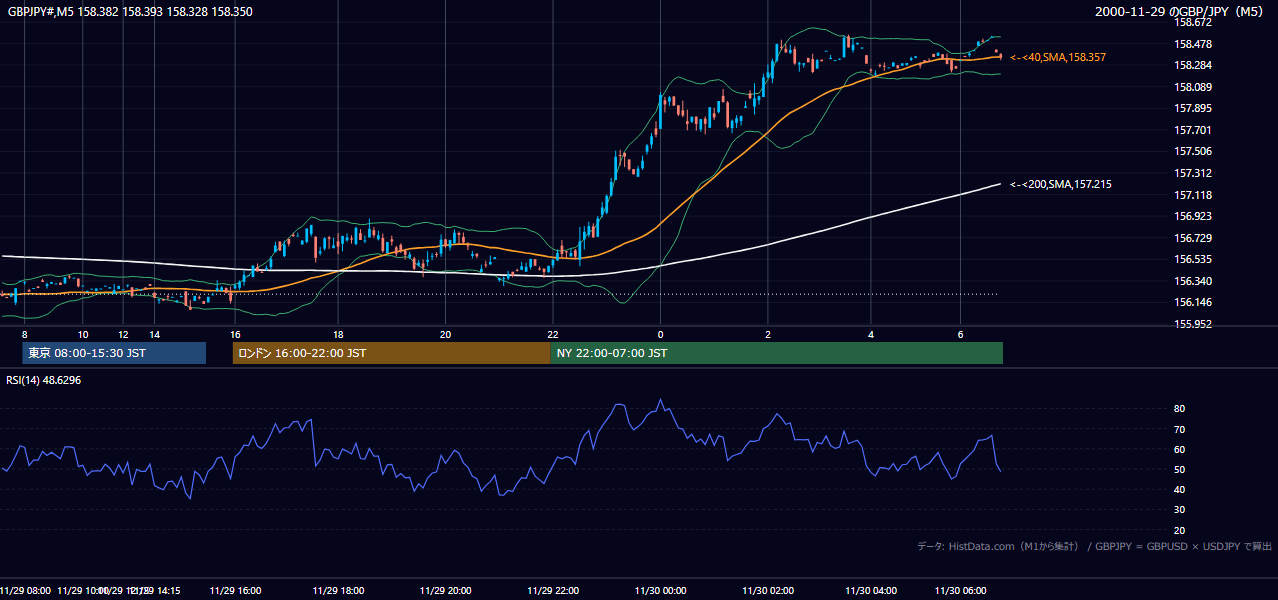Click RSI scale level 70
Viewport: 1278px width, 600px height.
point(1179,429)
